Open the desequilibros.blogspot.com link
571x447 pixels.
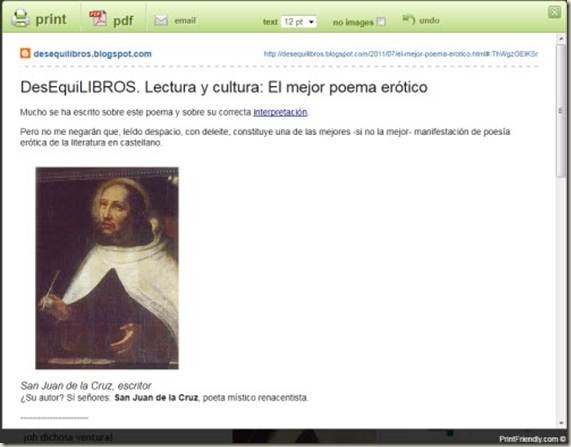pyautogui.click(x=92, y=54)
